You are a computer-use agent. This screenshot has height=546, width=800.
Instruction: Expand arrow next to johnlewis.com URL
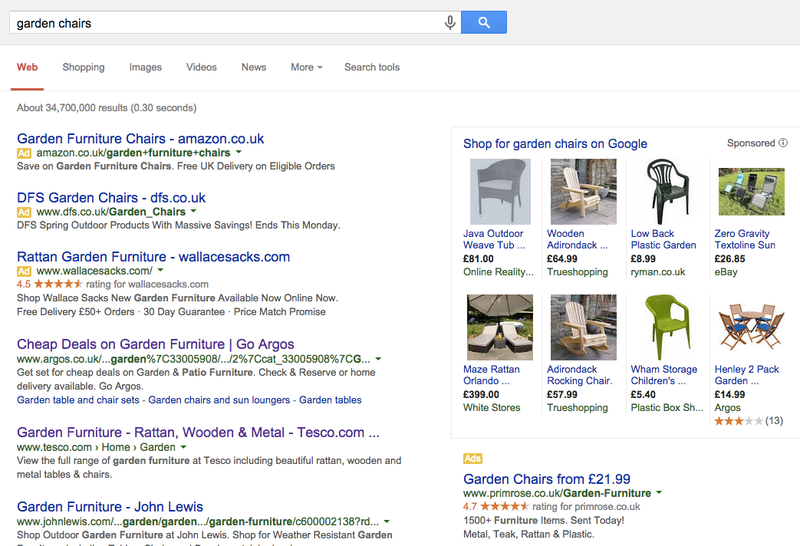click(387, 522)
